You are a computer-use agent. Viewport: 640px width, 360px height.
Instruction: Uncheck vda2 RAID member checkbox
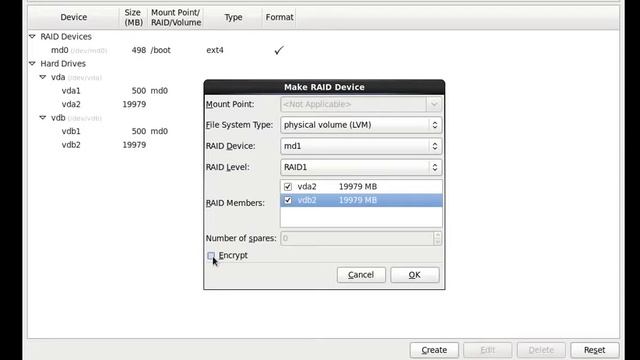[x=288, y=187]
